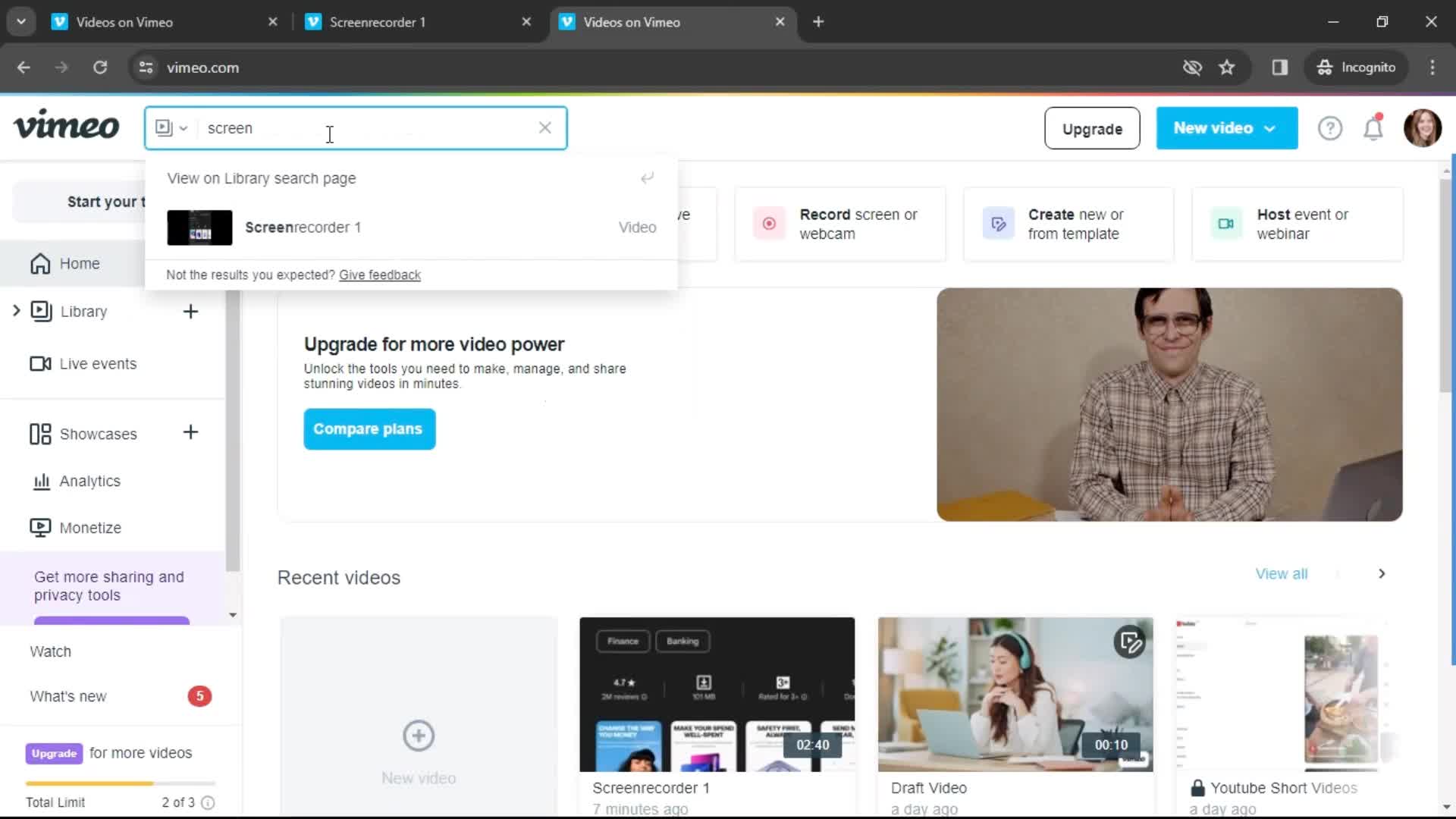Open a new browser tab
The width and height of the screenshot is (1456, 819).
818,22
